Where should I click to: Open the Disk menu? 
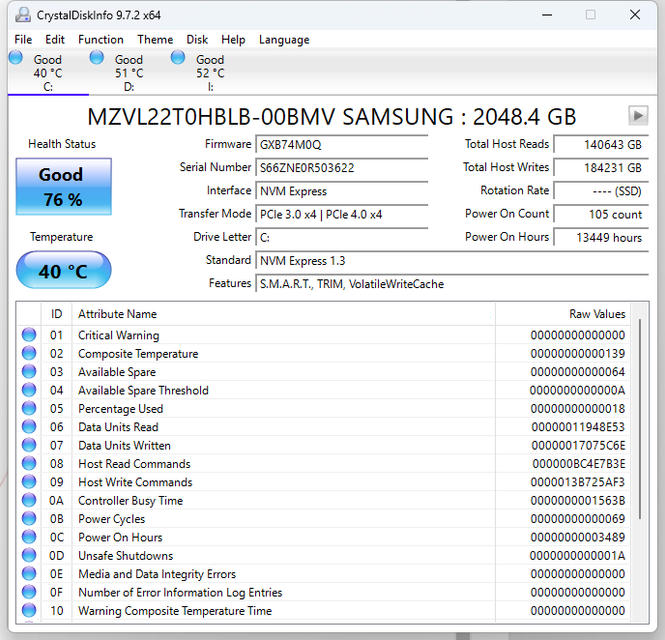197,40
